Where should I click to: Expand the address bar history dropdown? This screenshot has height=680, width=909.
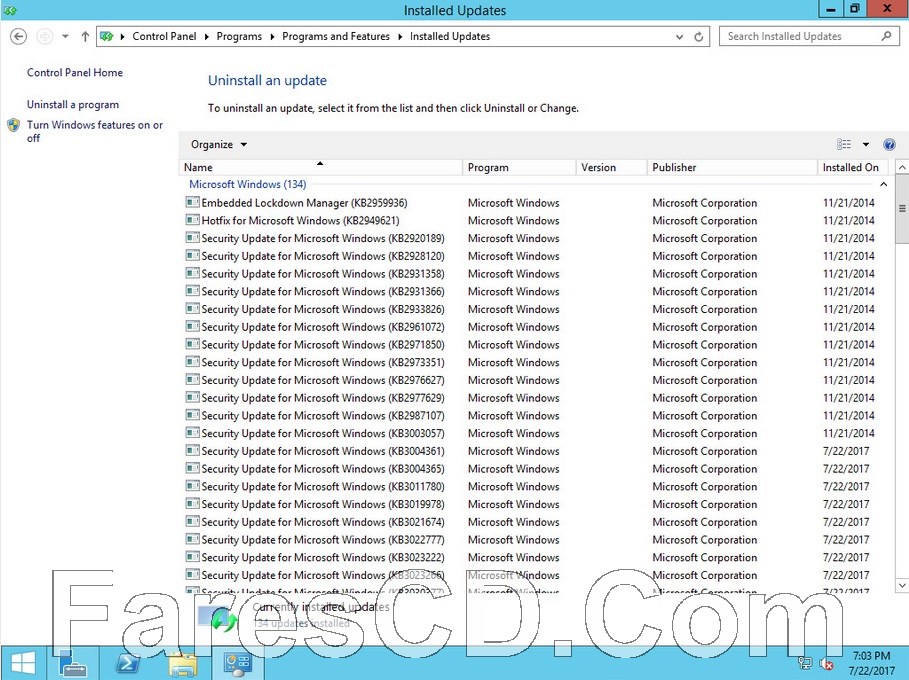pyautogui.click(x=679, y=37)
